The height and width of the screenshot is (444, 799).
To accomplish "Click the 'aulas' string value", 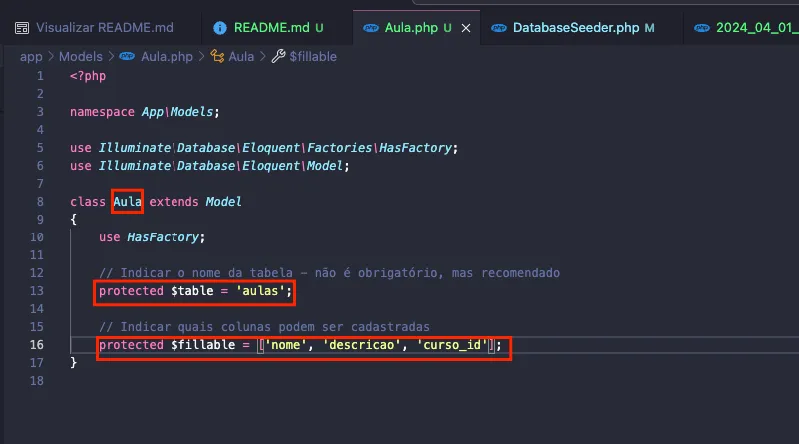I will point(260,291).
